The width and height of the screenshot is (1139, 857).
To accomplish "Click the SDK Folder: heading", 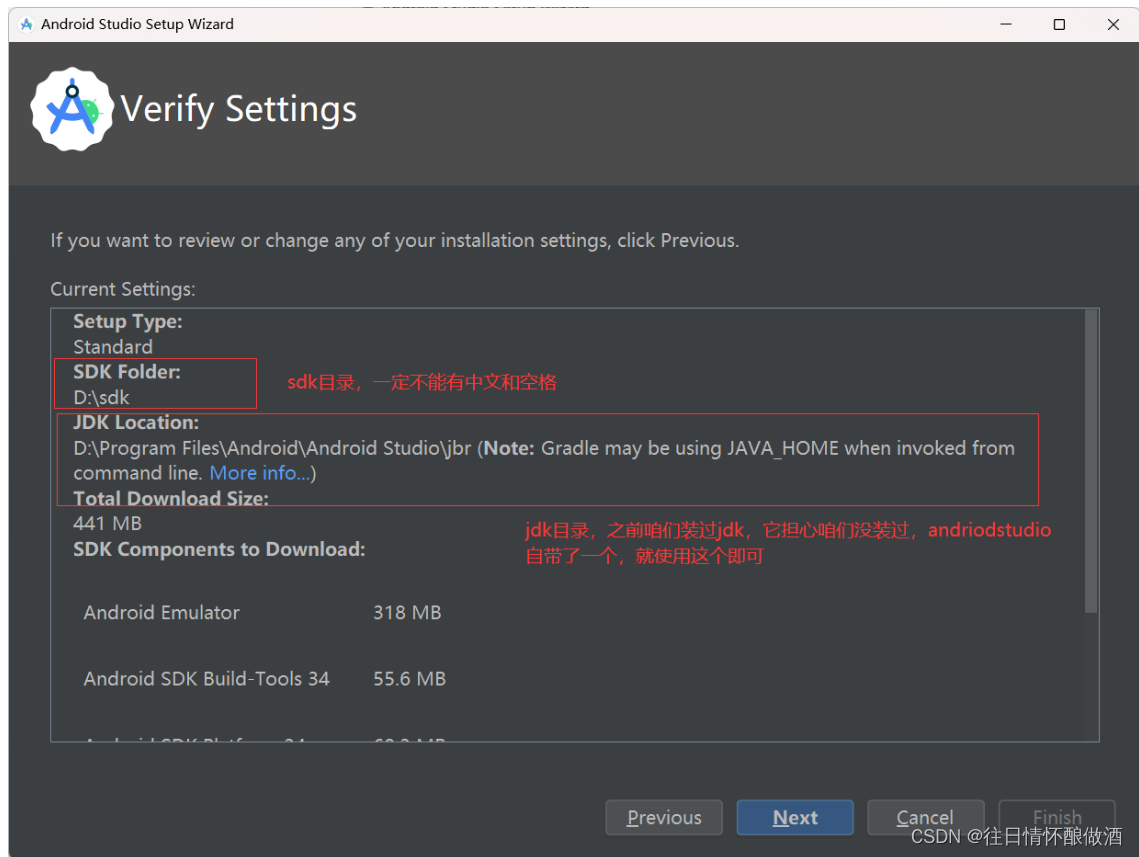I will pos(127,372).
